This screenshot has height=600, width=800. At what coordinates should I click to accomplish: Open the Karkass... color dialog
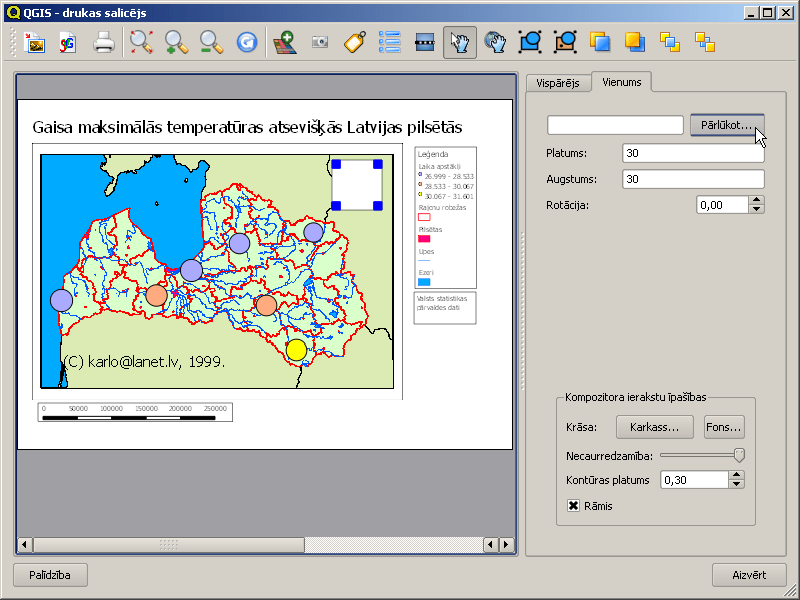pos(655,427)
